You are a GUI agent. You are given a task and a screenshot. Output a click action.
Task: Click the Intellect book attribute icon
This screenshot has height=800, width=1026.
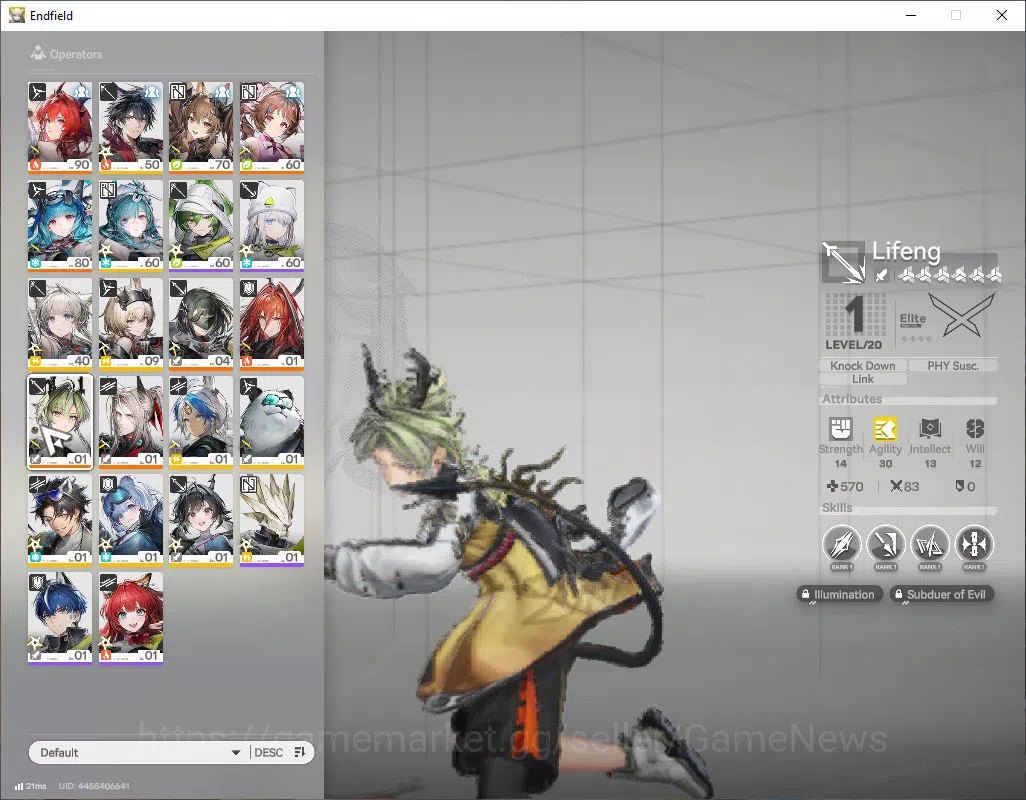coord(930,429)
